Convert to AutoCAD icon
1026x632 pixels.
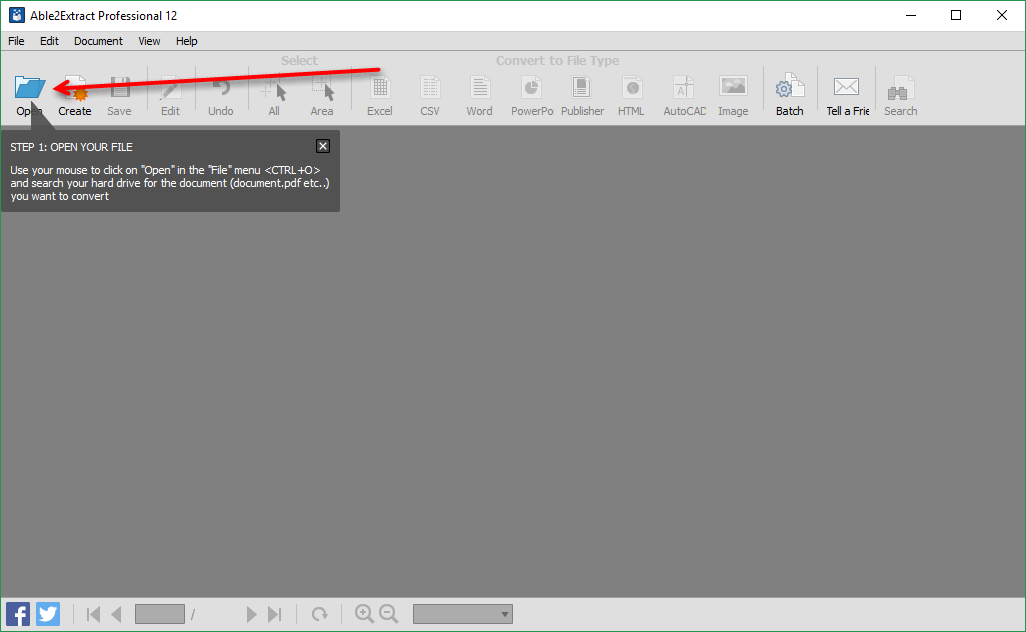[683, 88]
